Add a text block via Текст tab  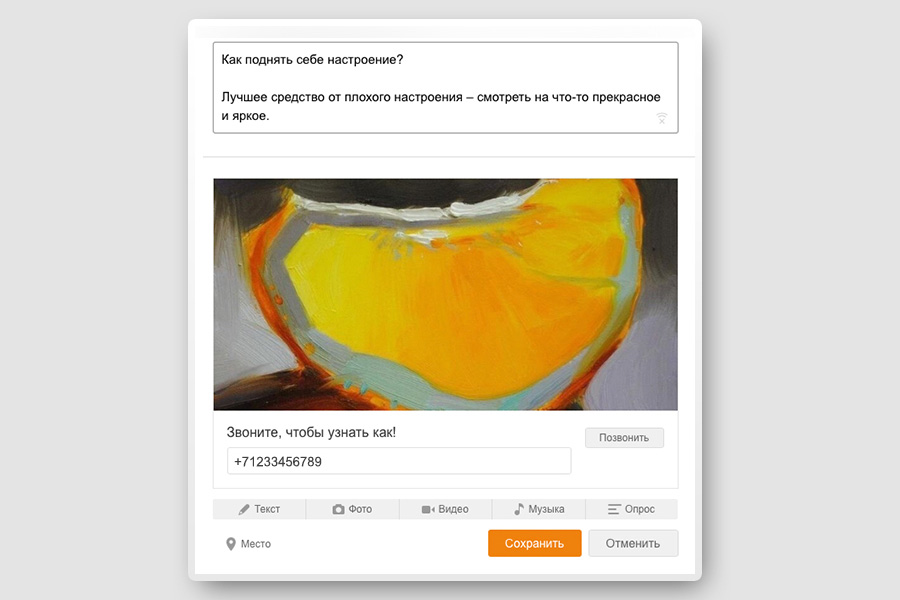point(259,509)
